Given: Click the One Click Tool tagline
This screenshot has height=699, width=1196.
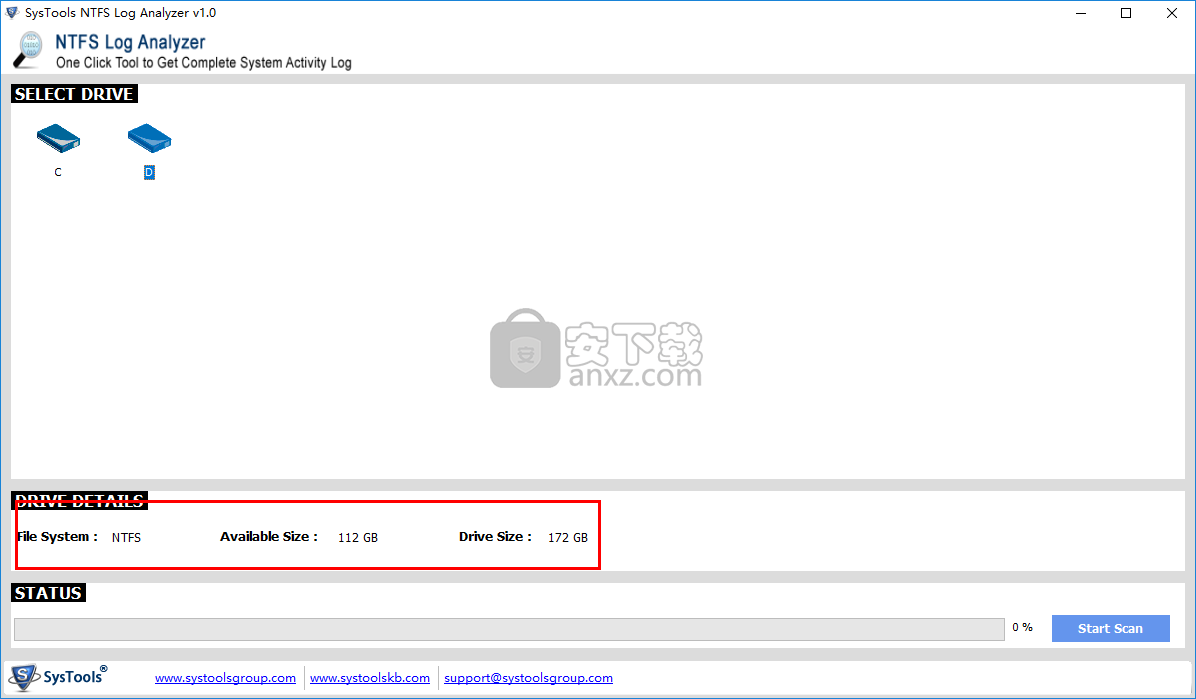Looking at the screenshot, I should tap(204, 63).
